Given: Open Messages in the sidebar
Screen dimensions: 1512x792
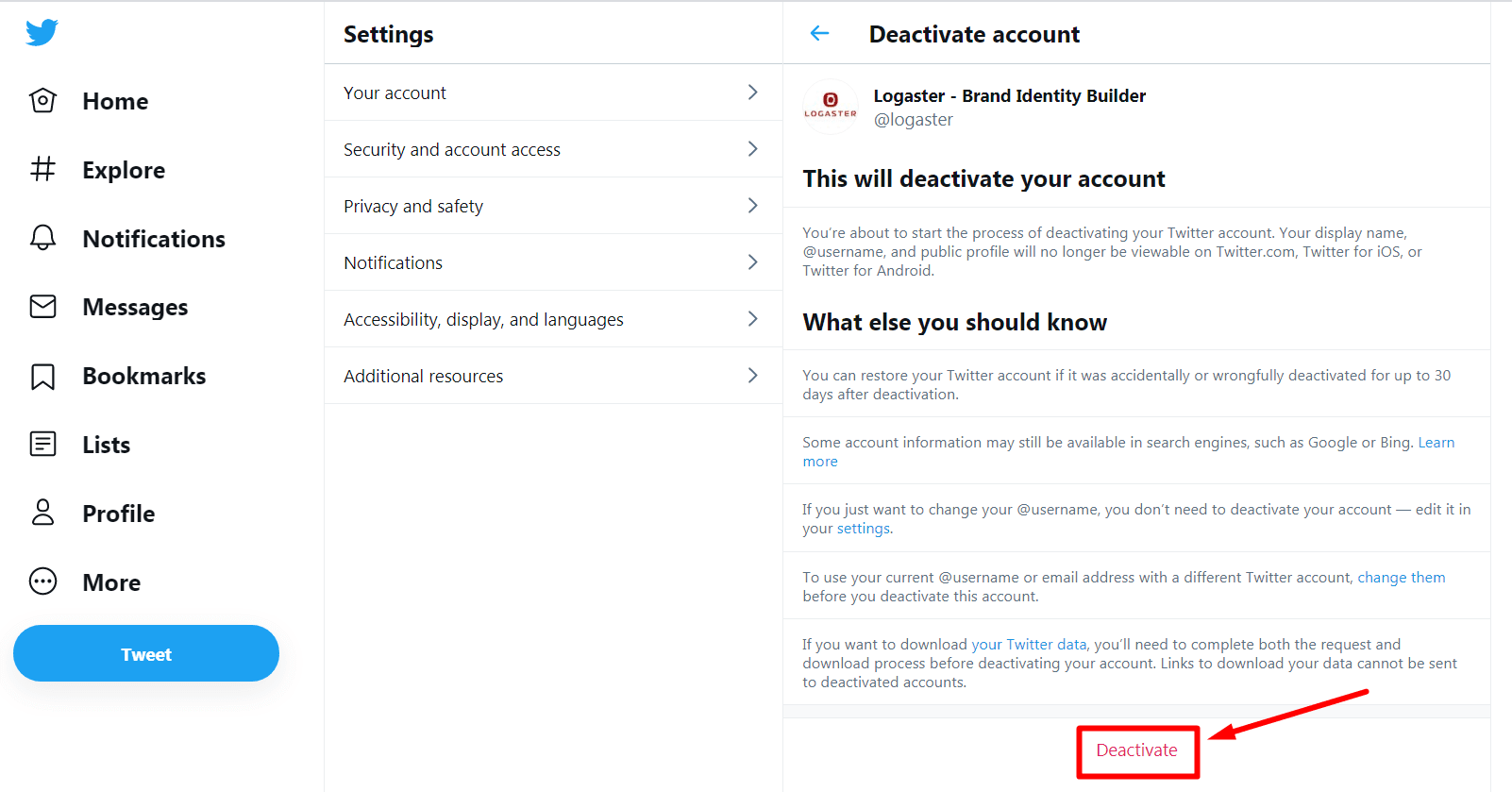Looking at the screenshot, I should [x=135, y=308].
